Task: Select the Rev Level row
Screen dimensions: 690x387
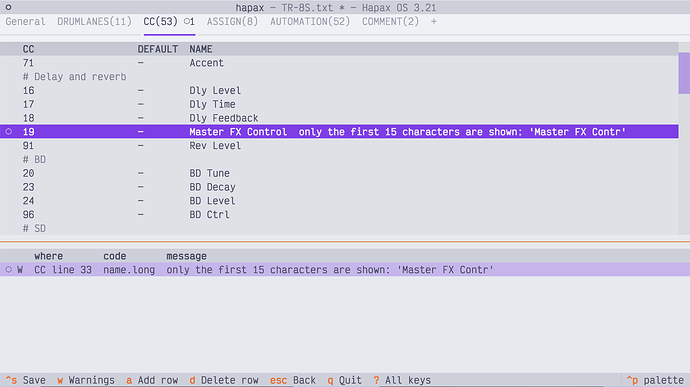Action: click(x=339, y=145)
